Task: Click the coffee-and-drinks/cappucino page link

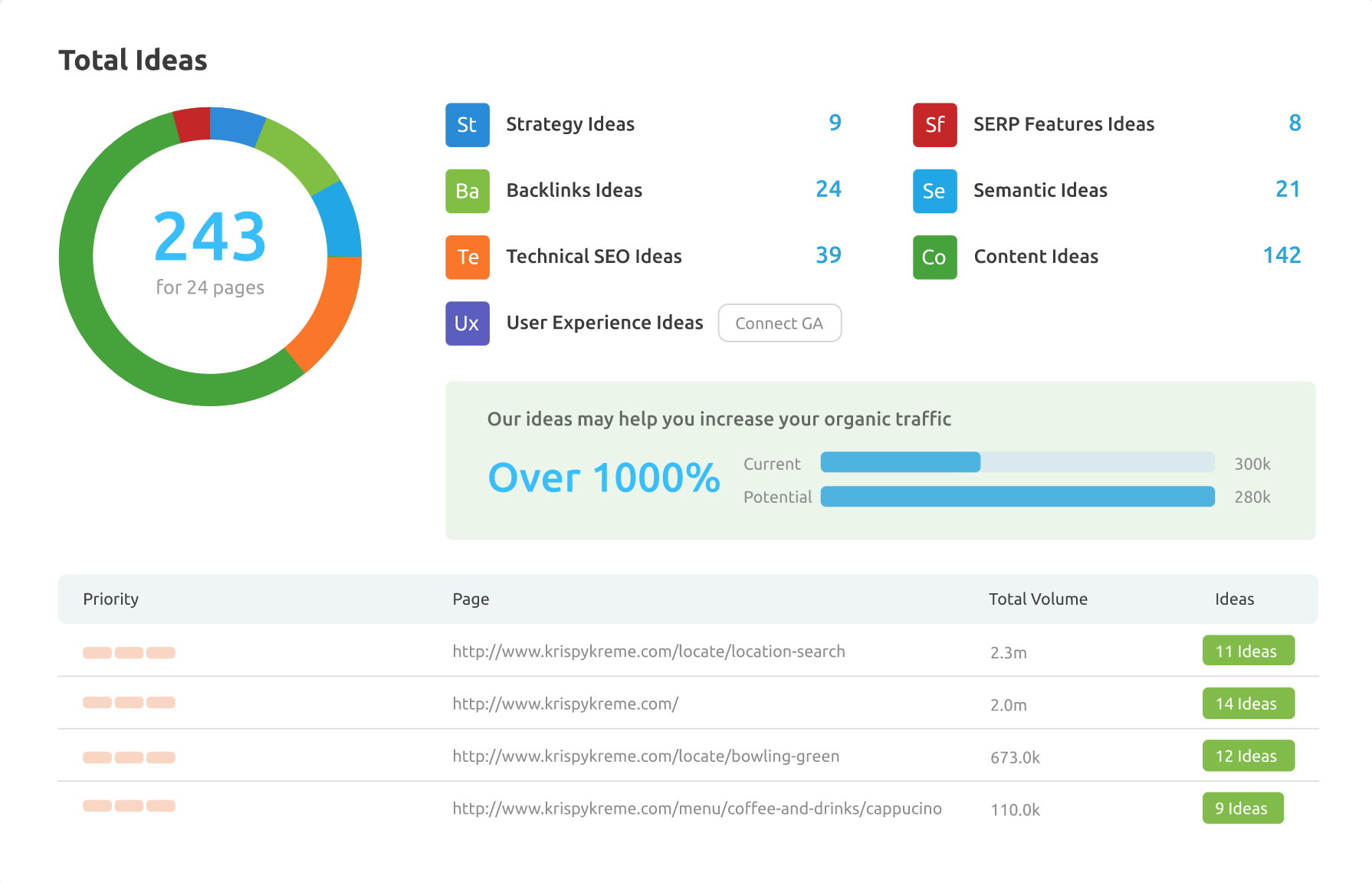Action: 697,809
